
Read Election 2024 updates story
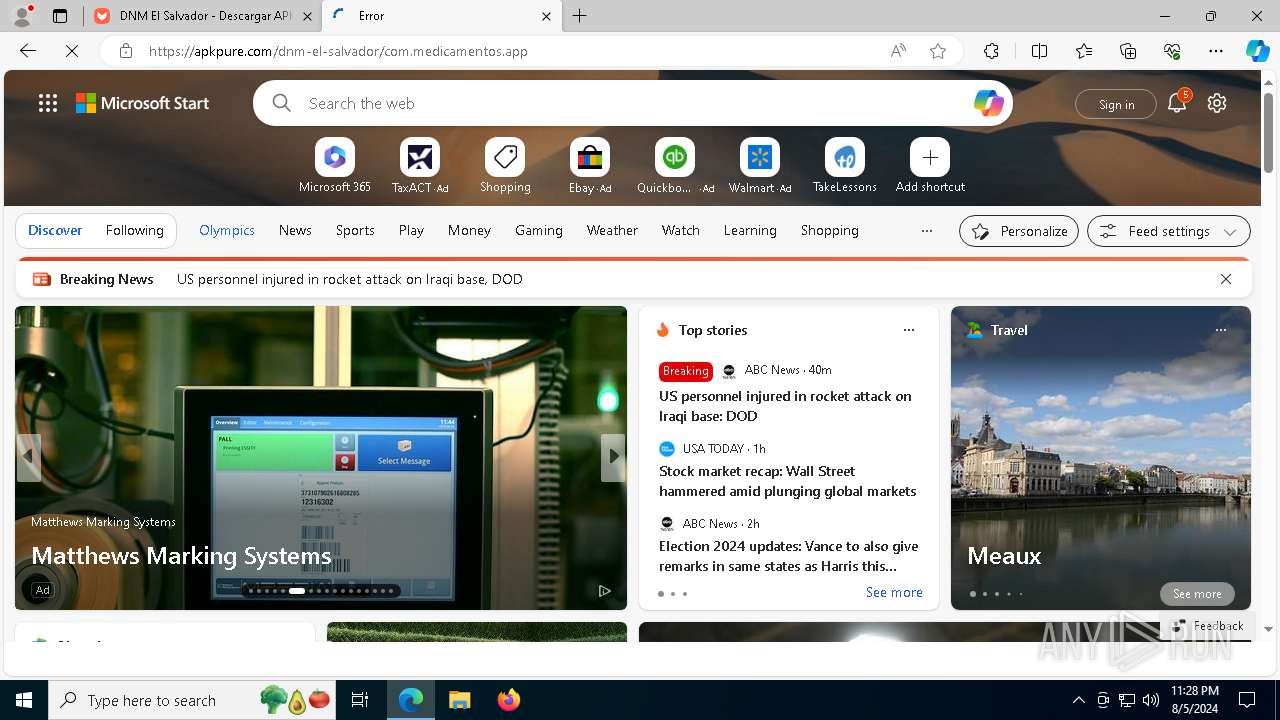pos(788,556)
